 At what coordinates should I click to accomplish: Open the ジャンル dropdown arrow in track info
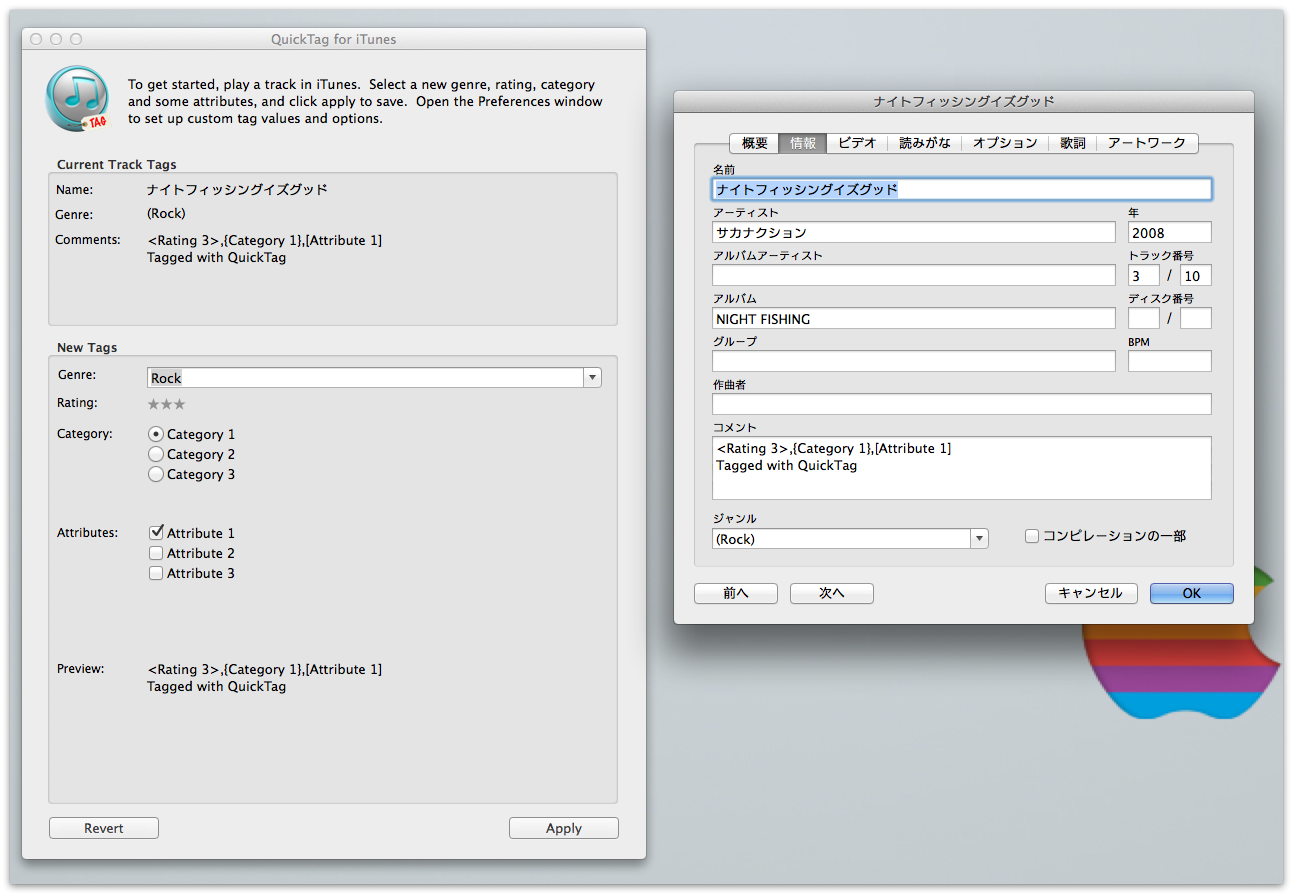(979, 539)
